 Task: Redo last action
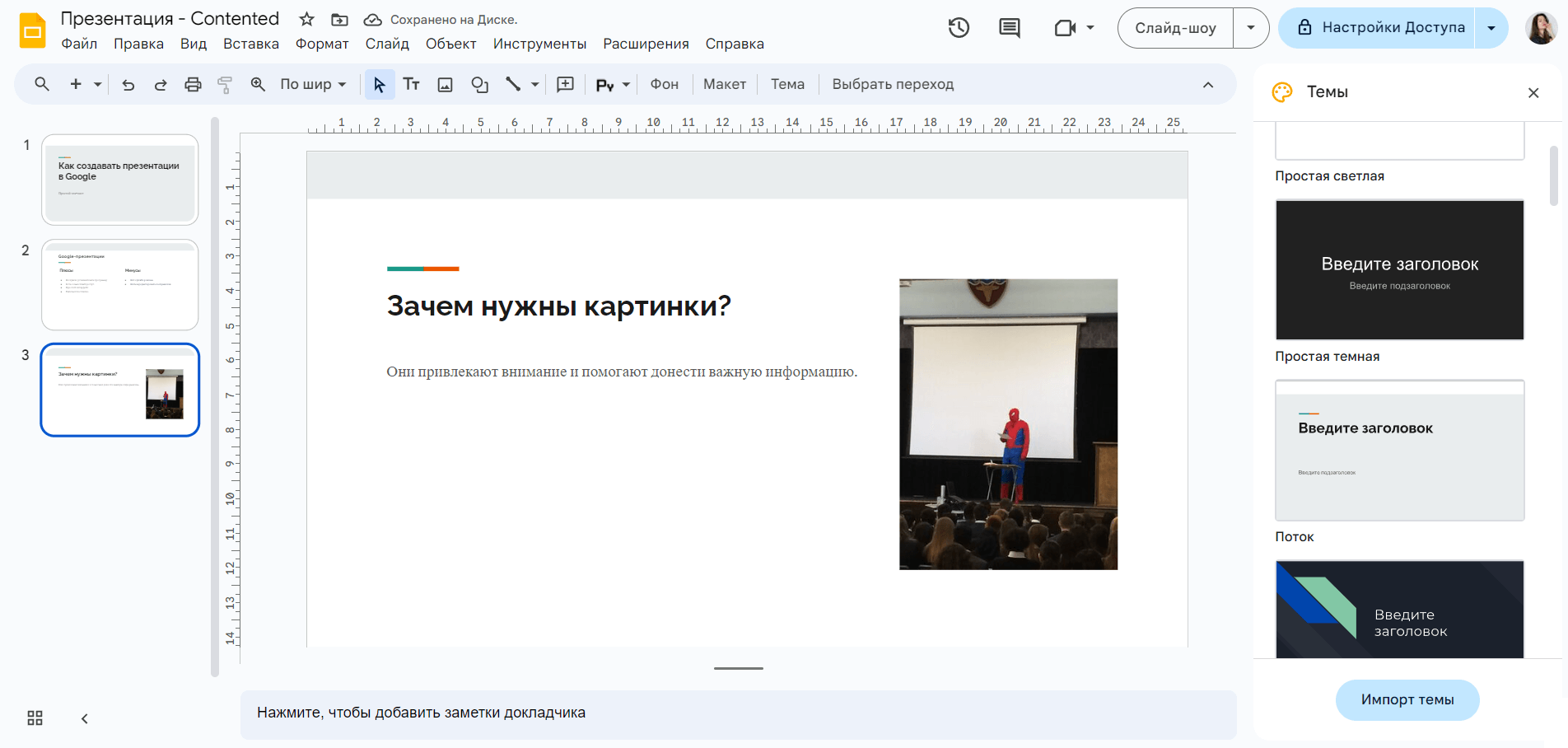tap(161, 84)
